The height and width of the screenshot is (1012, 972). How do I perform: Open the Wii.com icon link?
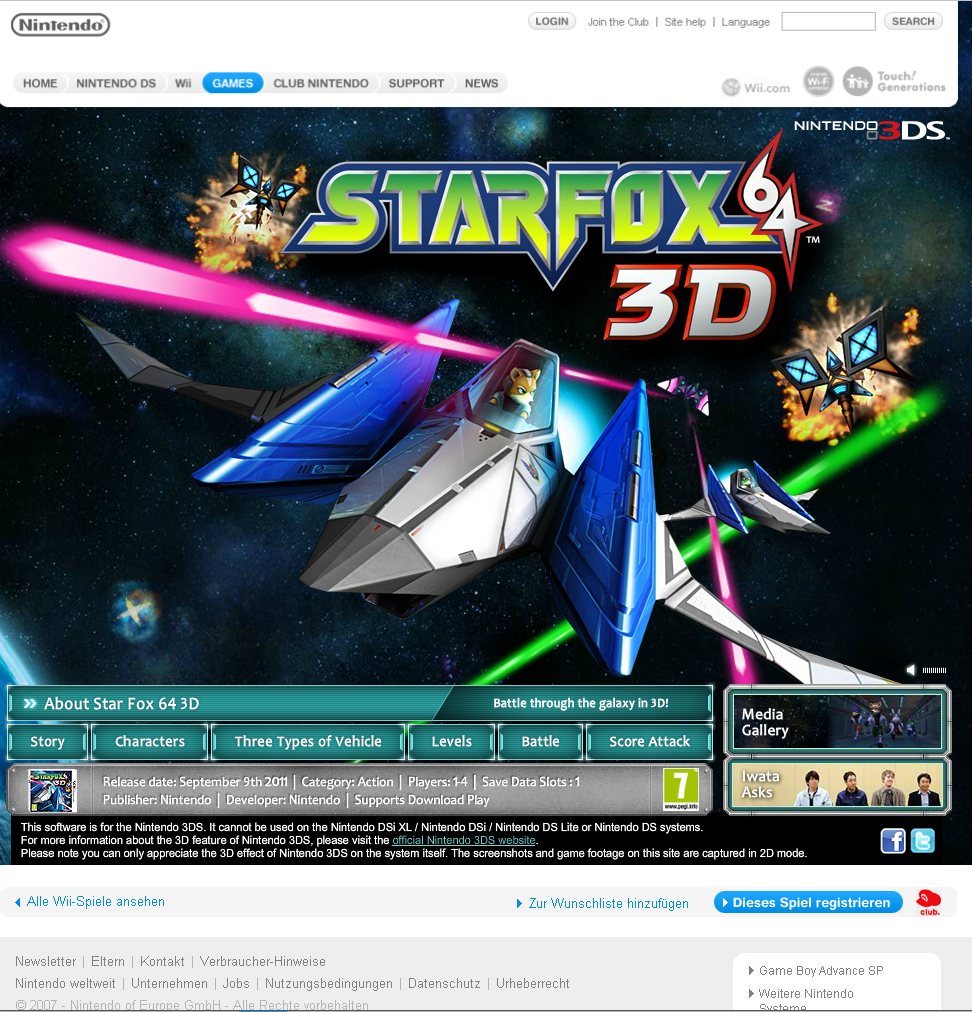756,87
